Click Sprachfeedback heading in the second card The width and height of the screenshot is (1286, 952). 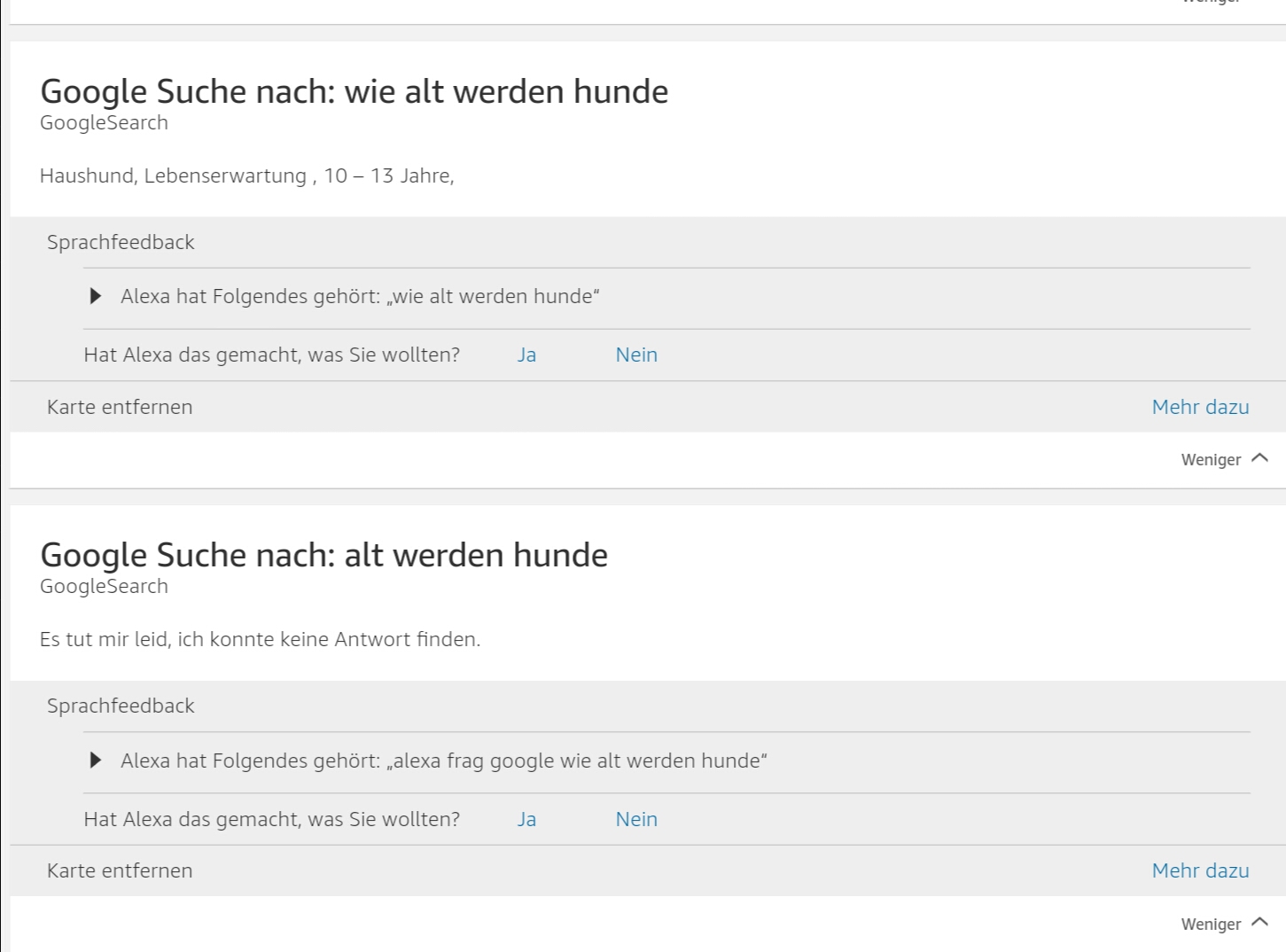pos(121,706)
